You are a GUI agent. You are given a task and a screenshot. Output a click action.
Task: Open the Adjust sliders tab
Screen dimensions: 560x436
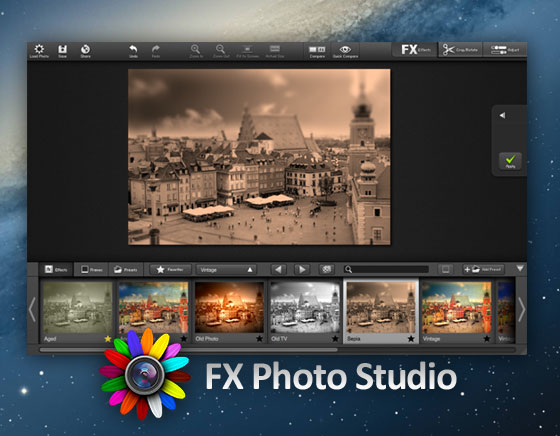[x=504, y=50]
